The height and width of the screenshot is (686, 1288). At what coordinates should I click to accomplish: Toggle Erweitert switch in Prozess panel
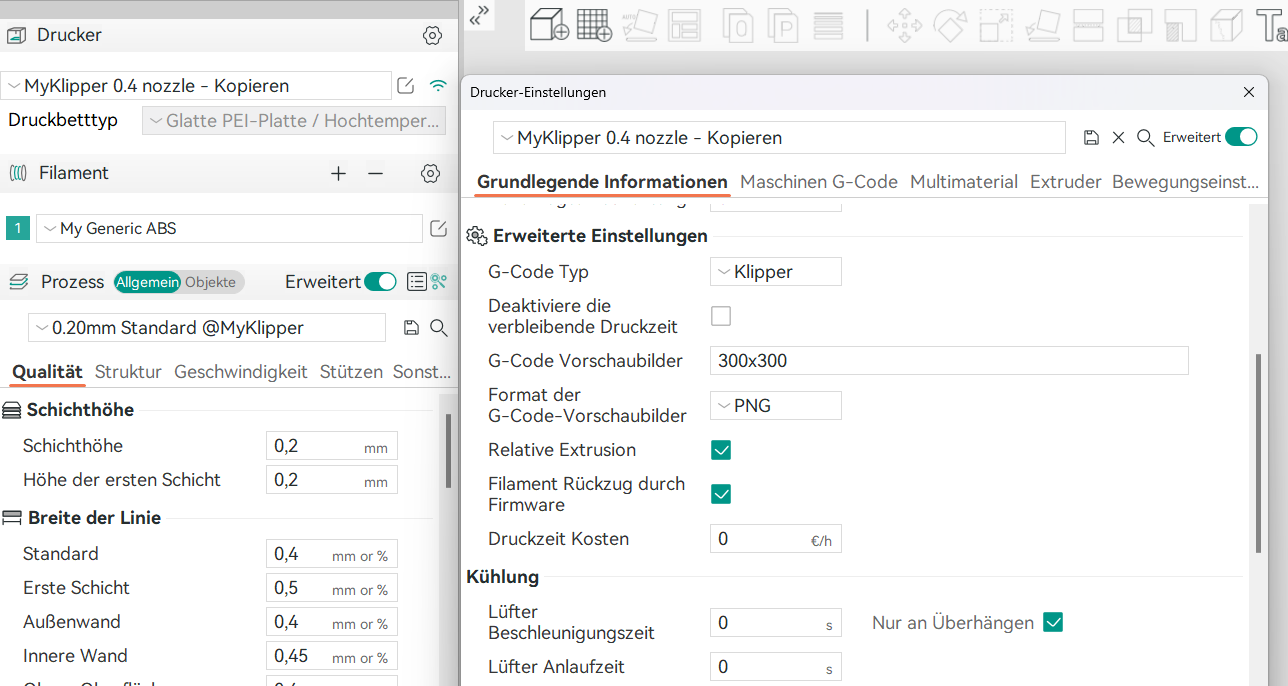click(380, 282)
